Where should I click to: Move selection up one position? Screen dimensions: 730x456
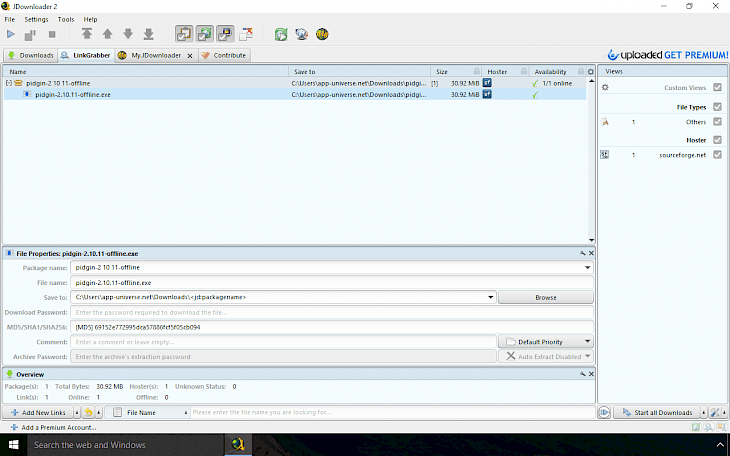pos(108,34)
